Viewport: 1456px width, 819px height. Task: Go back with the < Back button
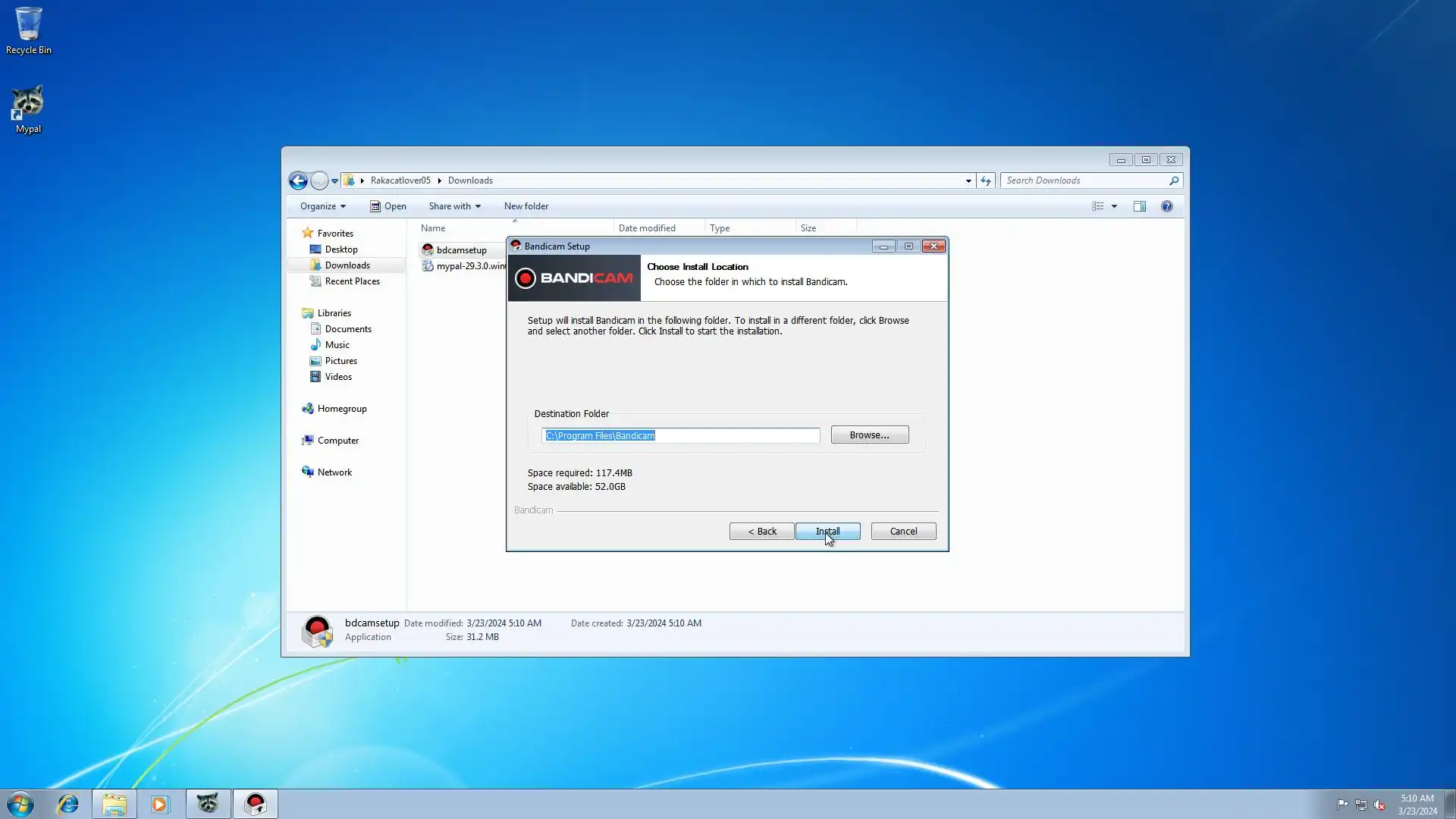click(761, 531)
